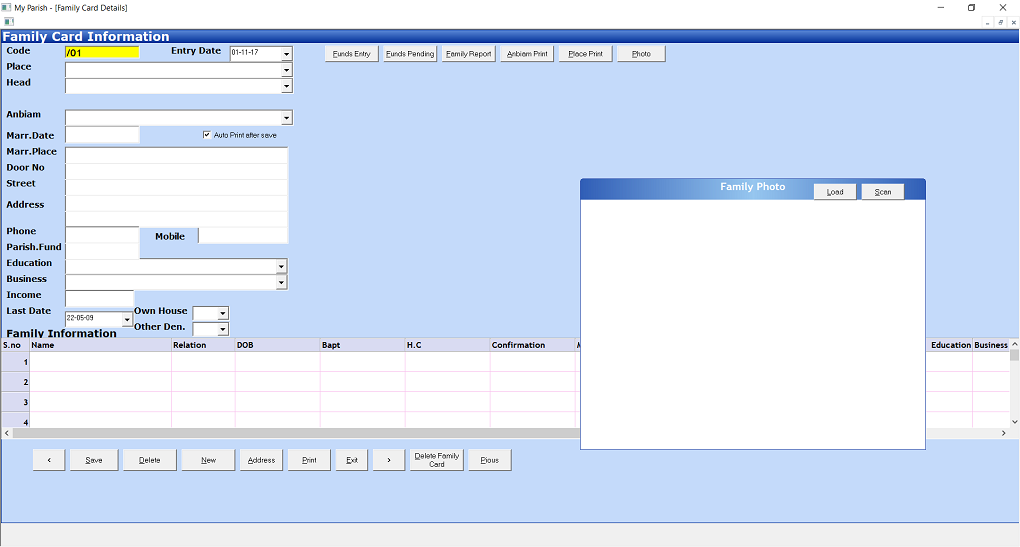Click into the Mobile input field

tap(243, 236)
